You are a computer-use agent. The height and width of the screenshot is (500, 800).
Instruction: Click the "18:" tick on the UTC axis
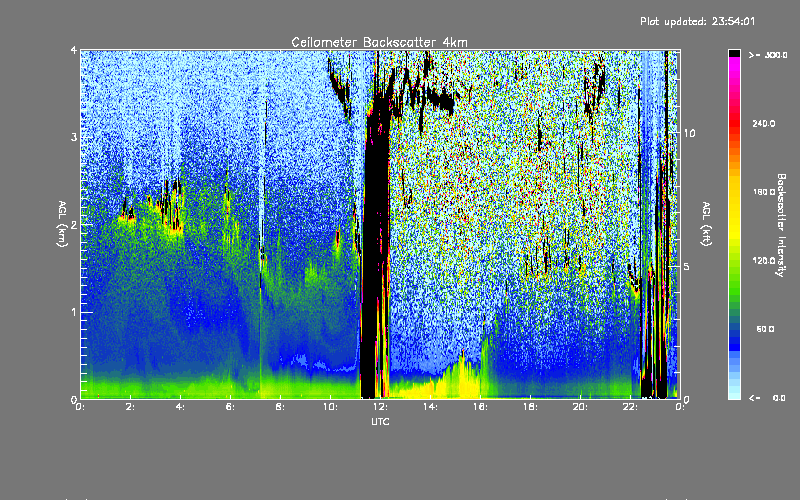tap(531, 407)
